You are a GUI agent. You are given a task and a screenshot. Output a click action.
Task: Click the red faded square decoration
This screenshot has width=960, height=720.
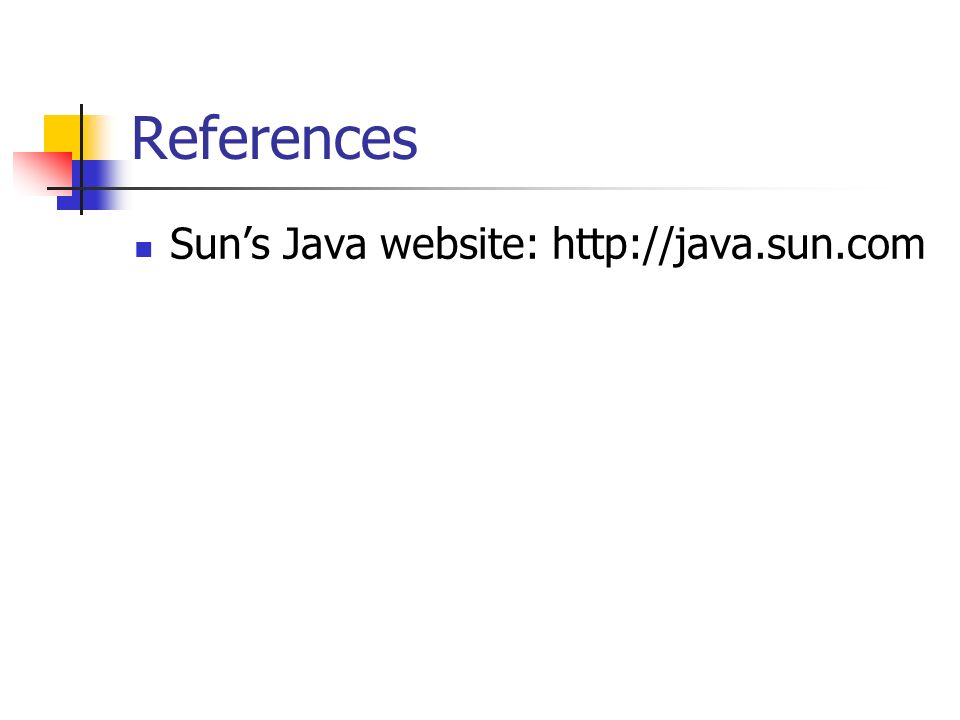[42, 173]
